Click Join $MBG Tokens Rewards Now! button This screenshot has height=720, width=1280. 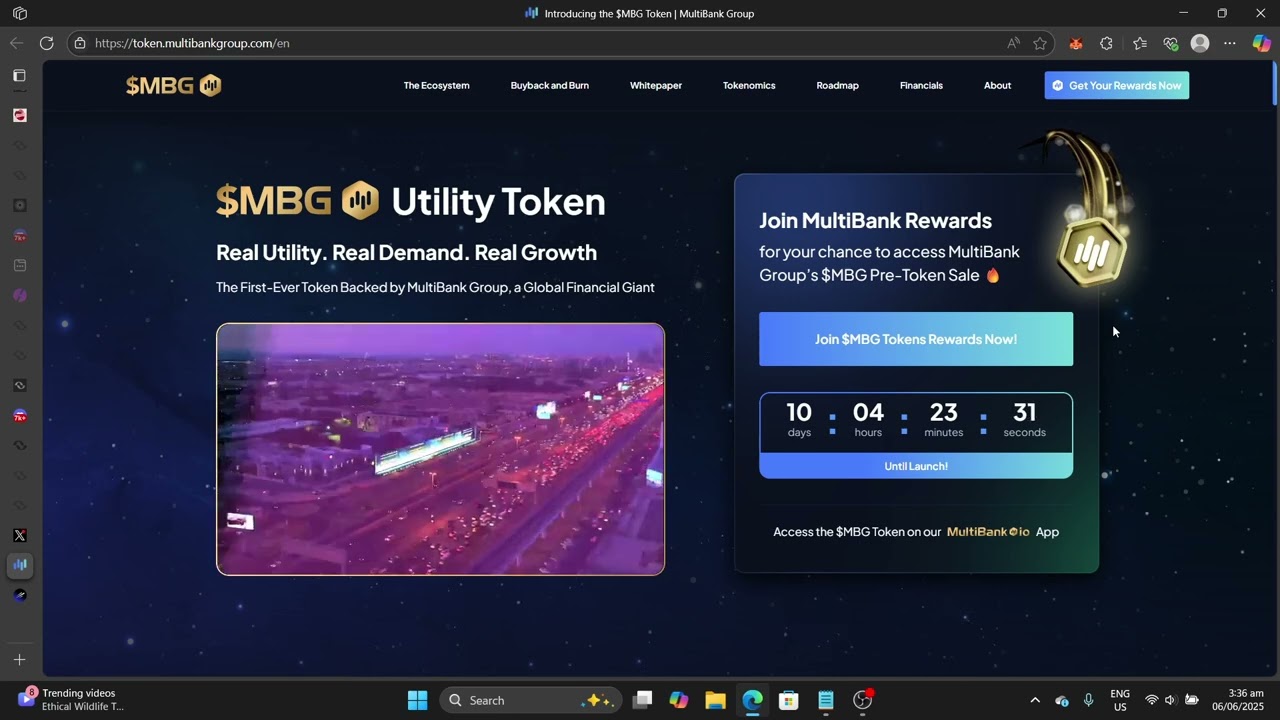coord(916,339)
